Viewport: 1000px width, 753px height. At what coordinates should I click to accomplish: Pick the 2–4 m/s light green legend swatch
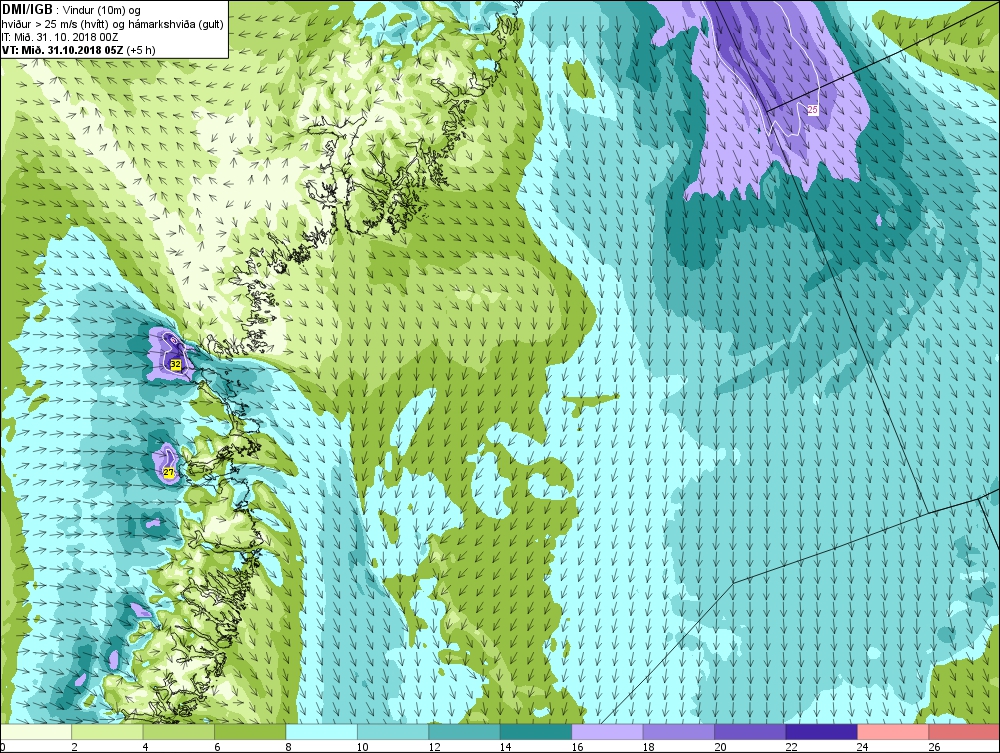click(x=107, y=731)
